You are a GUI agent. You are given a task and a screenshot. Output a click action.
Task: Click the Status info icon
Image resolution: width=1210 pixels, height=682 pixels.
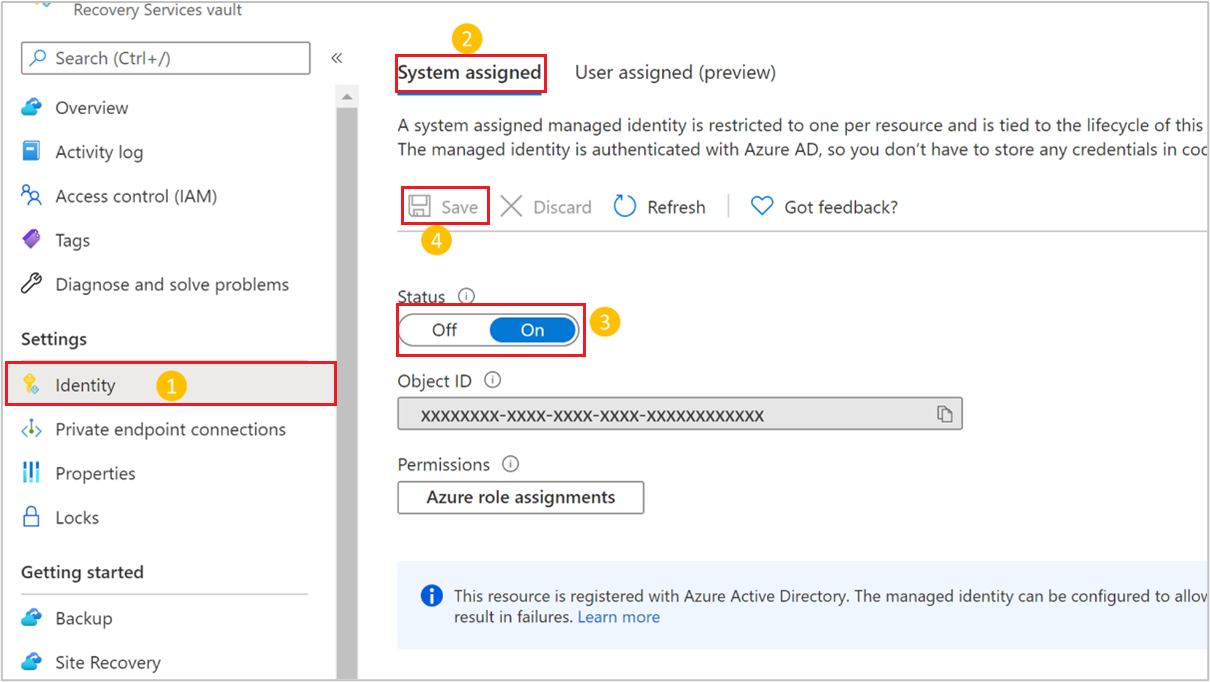[466, 296]
